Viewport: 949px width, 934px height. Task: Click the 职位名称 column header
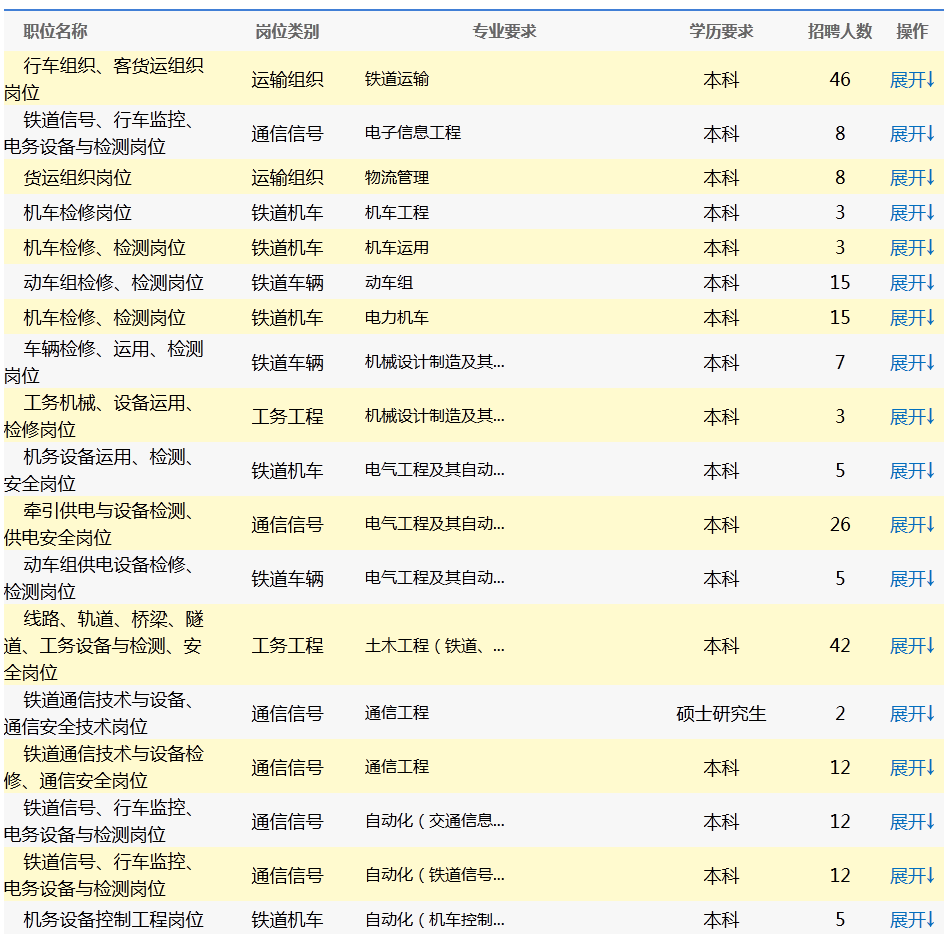(x=55, y=31)
